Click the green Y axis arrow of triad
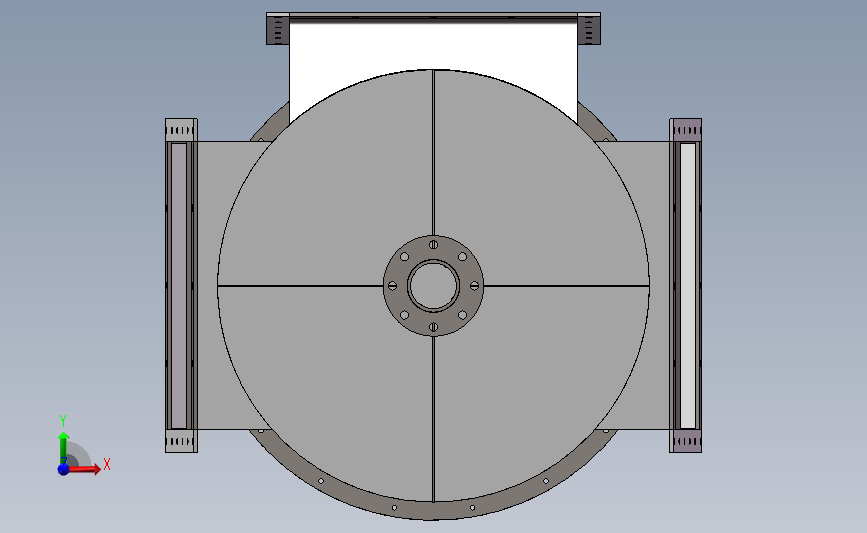 63,449
